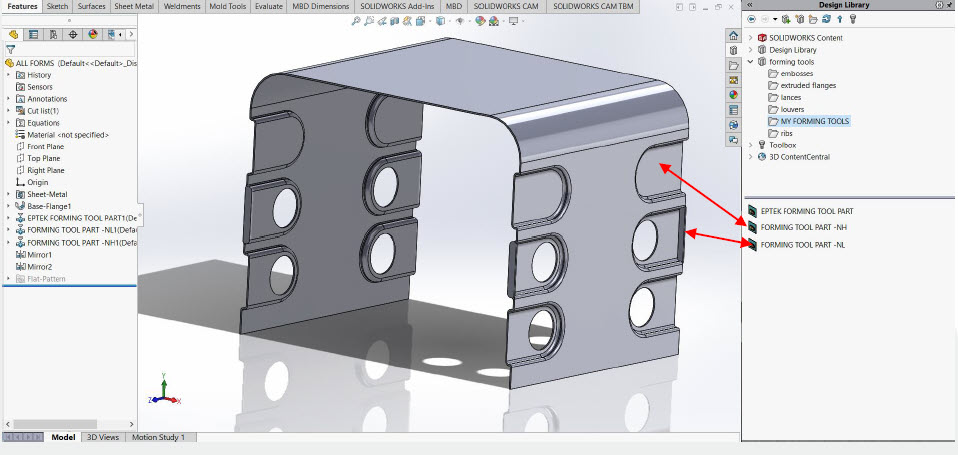Screen dimensions: 958x455
Task: Collapse the forming tools folder
Action: pos(750,62)
